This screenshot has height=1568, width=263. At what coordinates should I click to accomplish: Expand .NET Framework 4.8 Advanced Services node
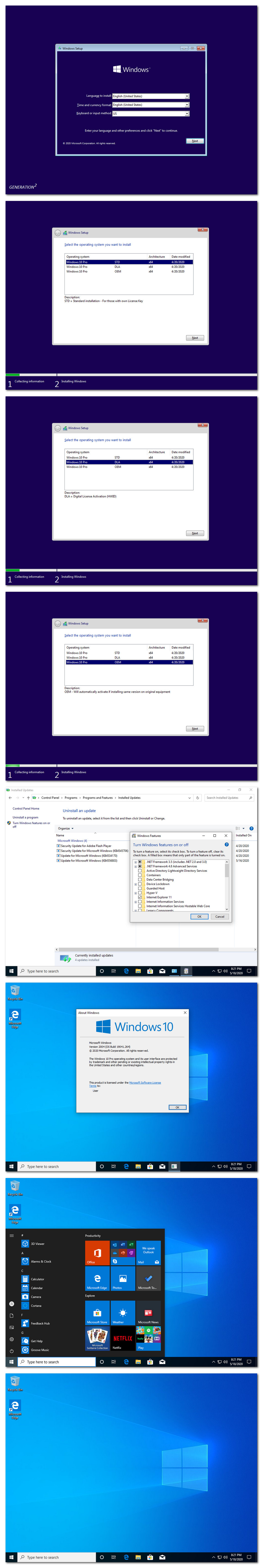(135, 866)
